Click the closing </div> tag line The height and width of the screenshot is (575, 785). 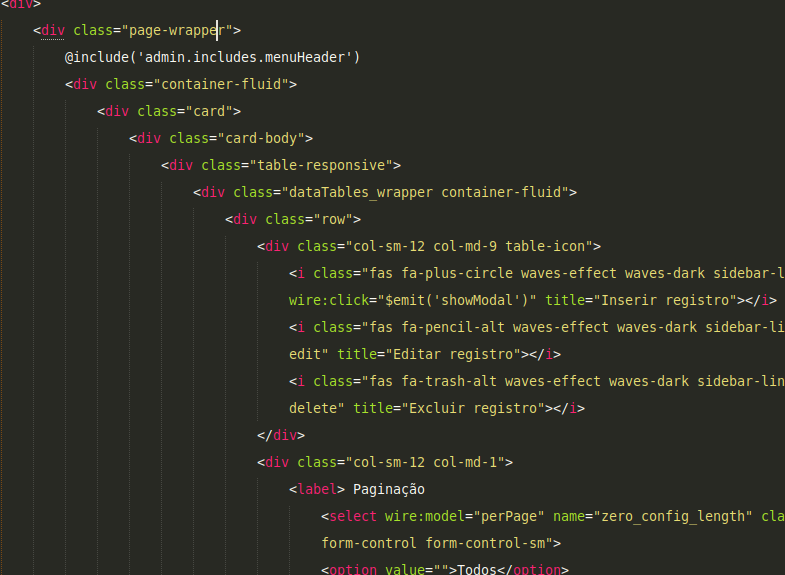coord(281,435)
